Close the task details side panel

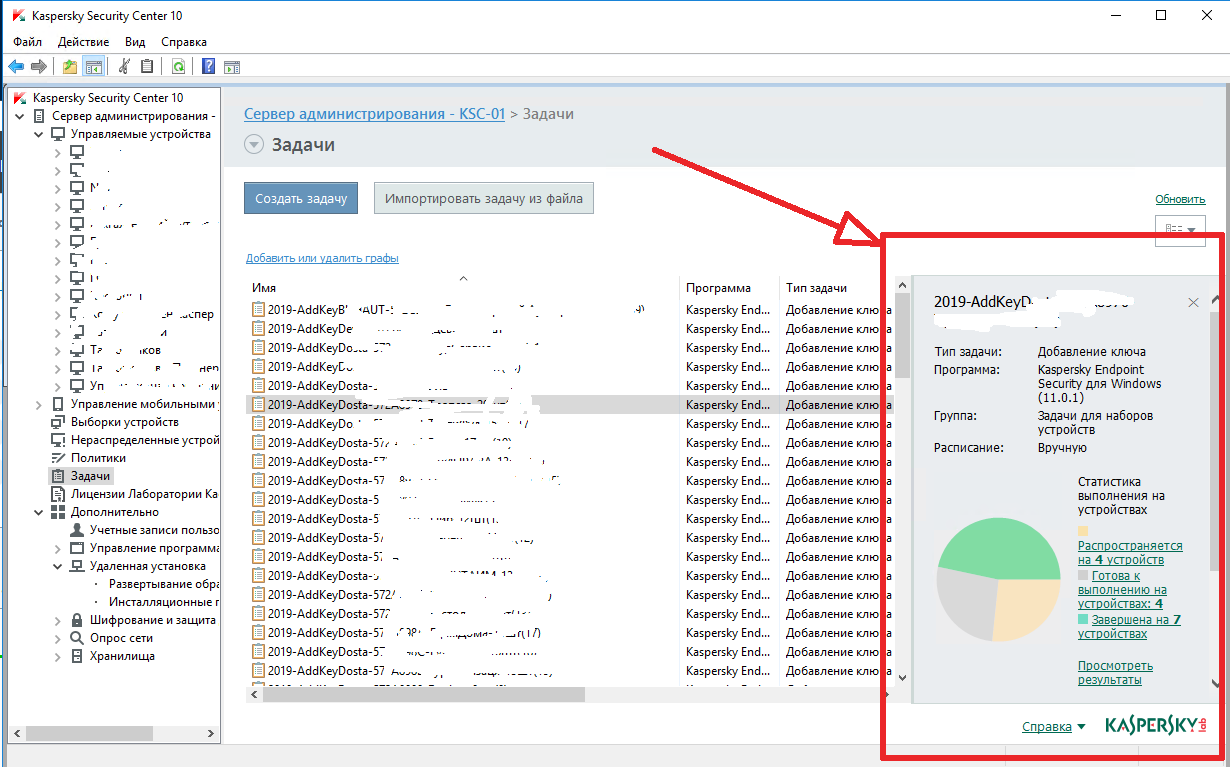[x=1193, y=302]
